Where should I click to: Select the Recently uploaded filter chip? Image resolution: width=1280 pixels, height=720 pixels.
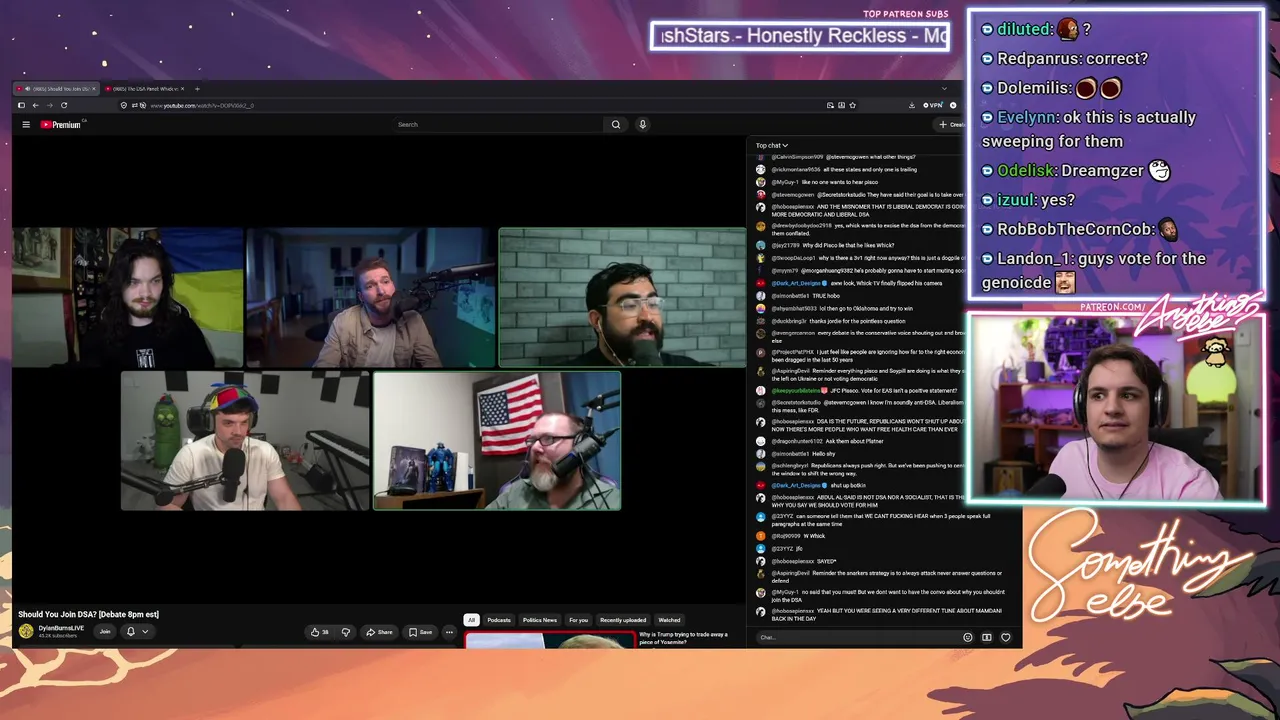click(623, 620)
